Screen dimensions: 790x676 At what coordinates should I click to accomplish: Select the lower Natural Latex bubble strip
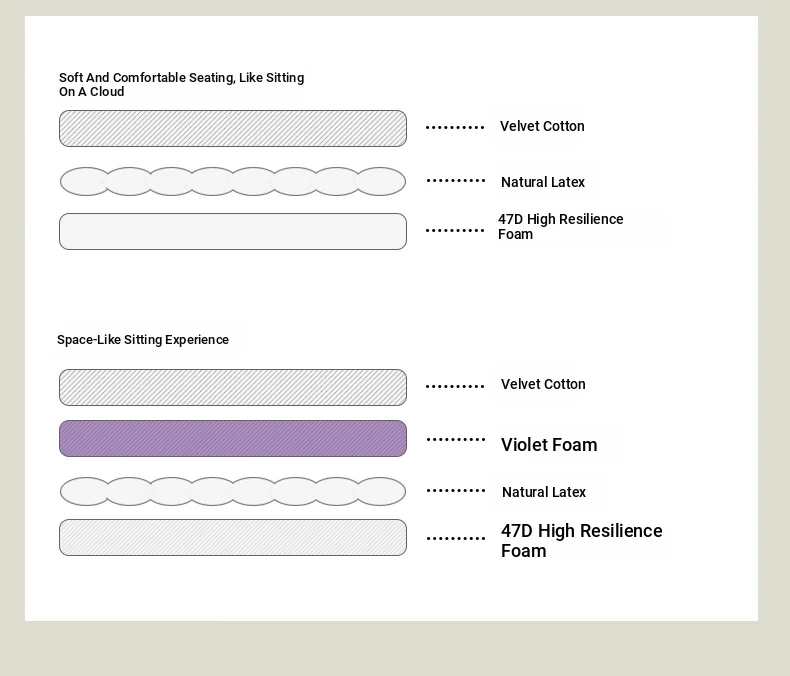tap(233, 491)
